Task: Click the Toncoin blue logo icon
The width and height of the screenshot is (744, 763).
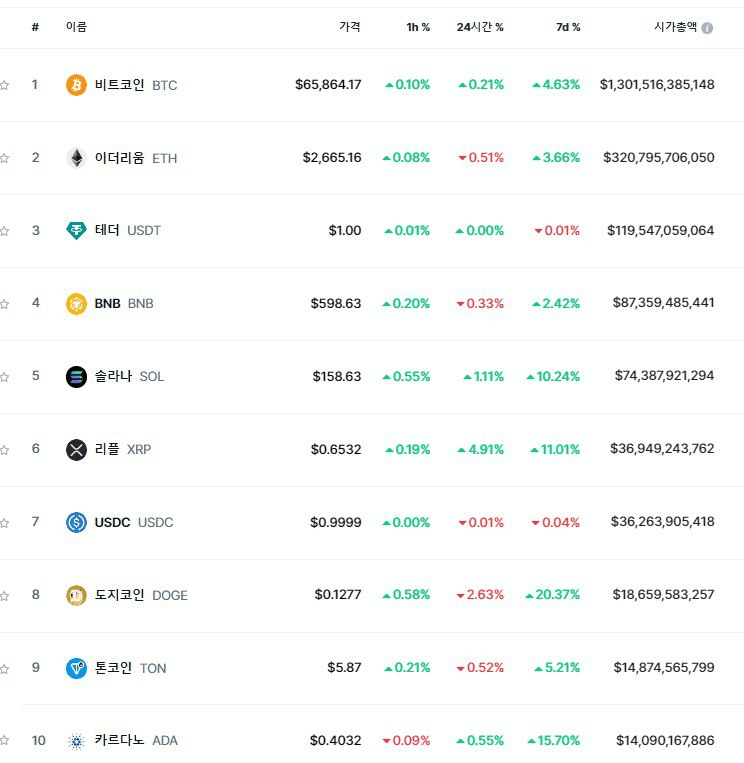Action: [x=76, y=668]
